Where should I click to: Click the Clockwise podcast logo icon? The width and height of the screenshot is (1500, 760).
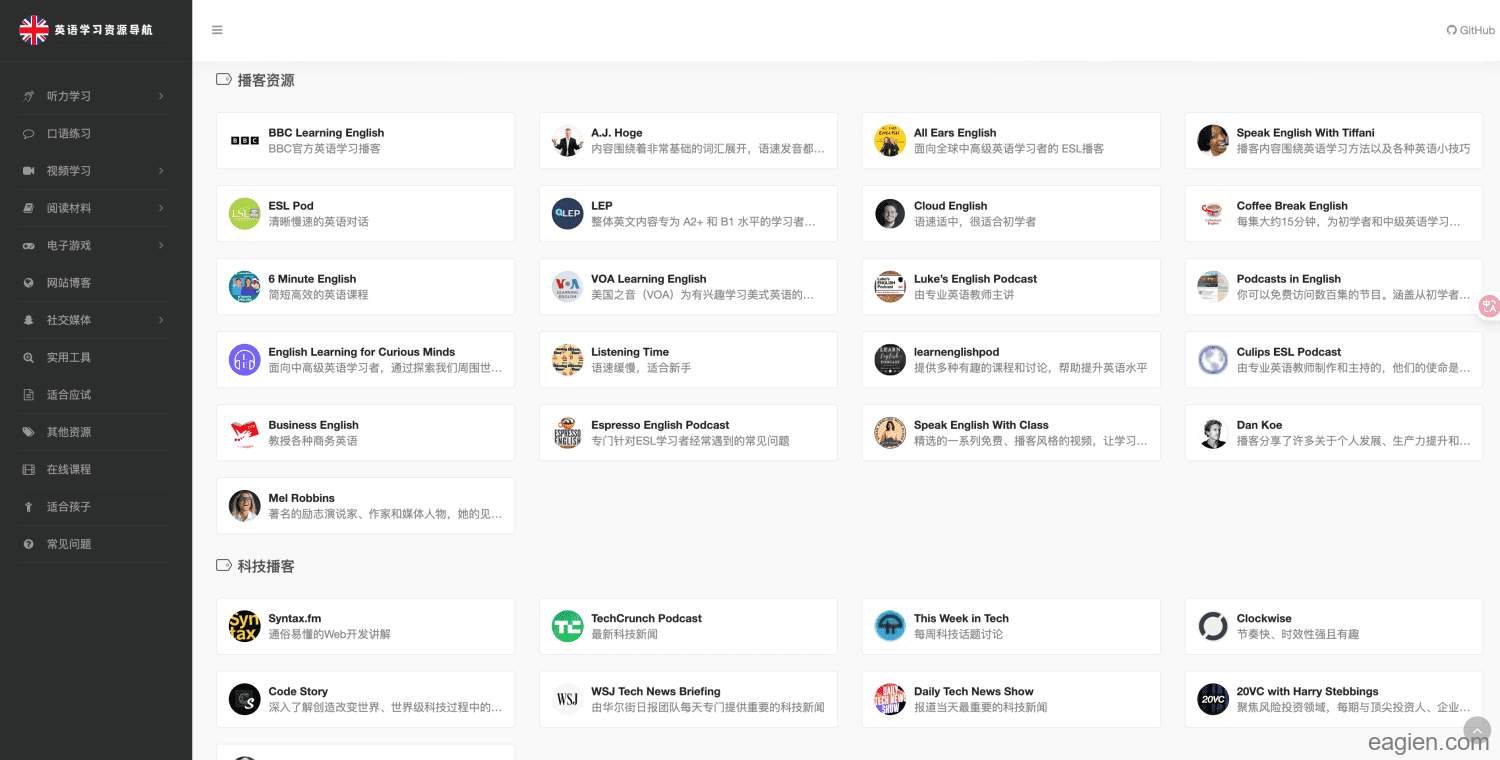(1212, 626)
